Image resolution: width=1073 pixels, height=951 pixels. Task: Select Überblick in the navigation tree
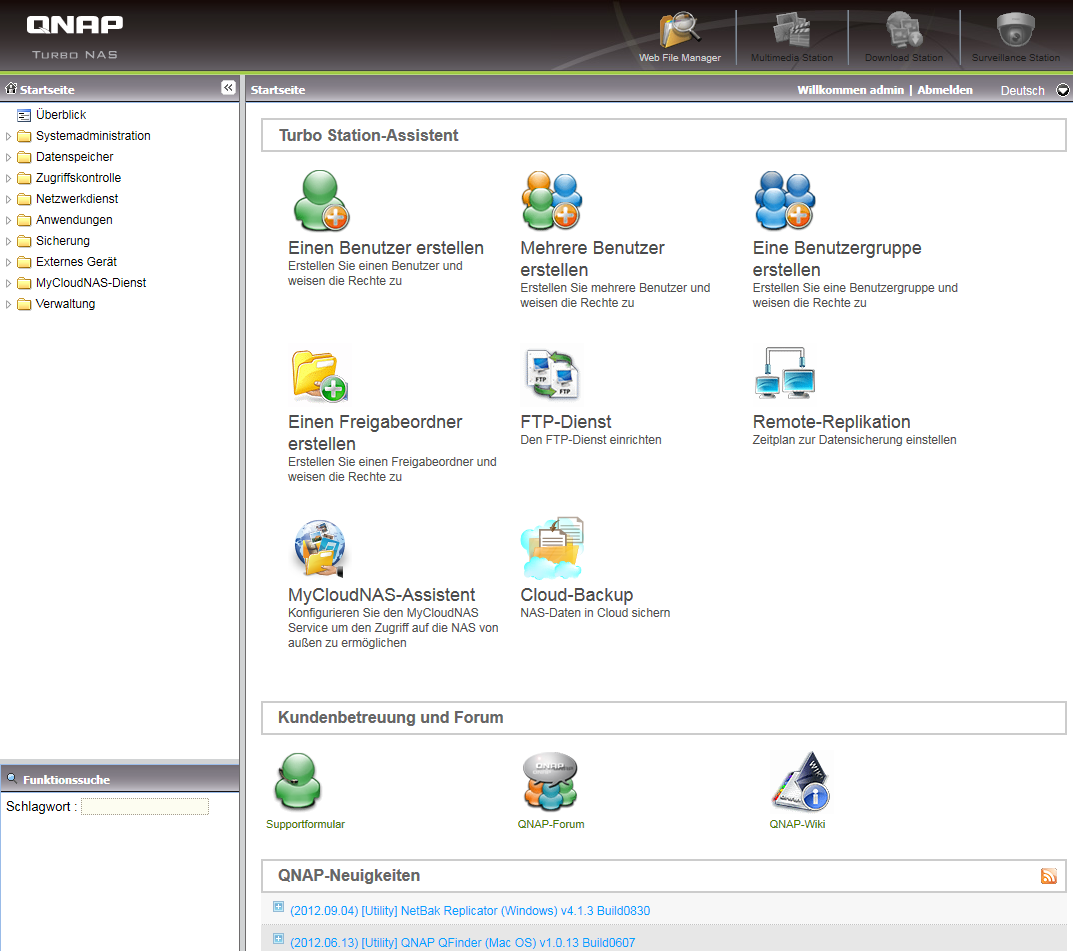pyautogui.click(x=61, y=115)
